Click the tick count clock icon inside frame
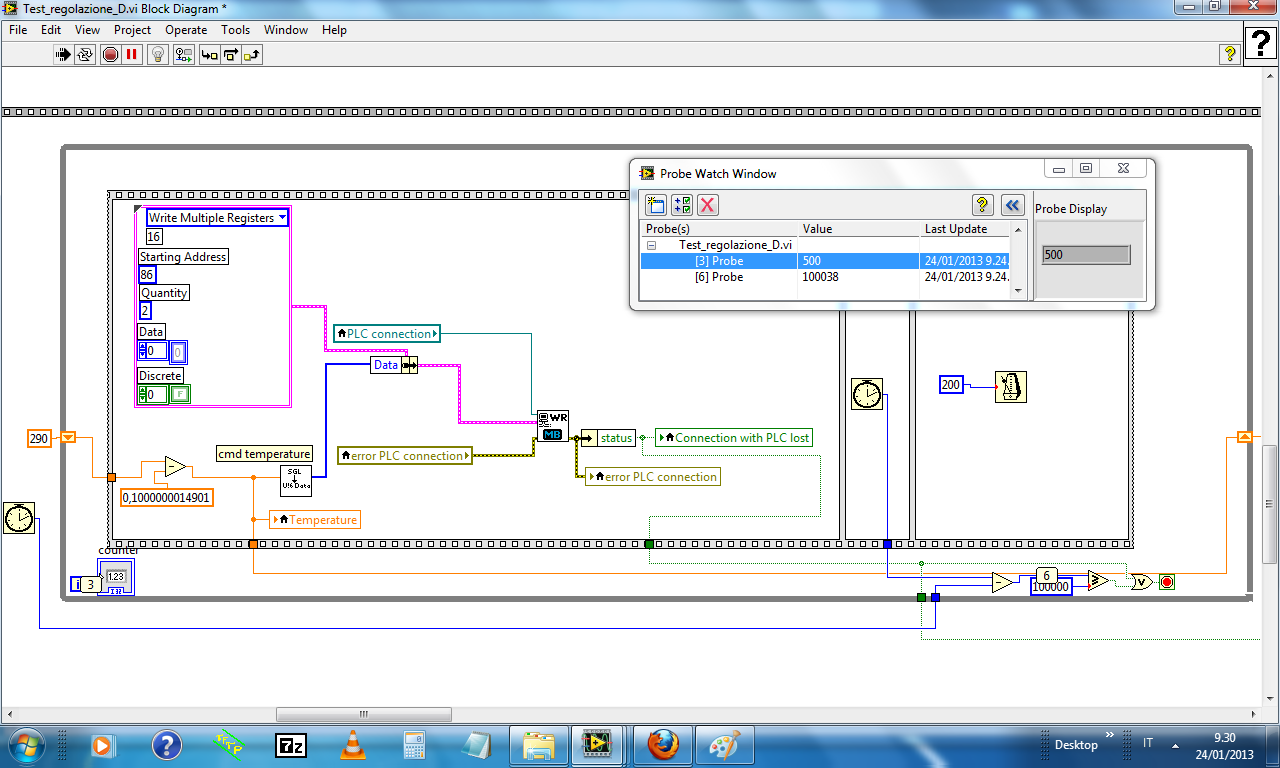The width and height of the screenshot is (1280, 768). [867, 394]
